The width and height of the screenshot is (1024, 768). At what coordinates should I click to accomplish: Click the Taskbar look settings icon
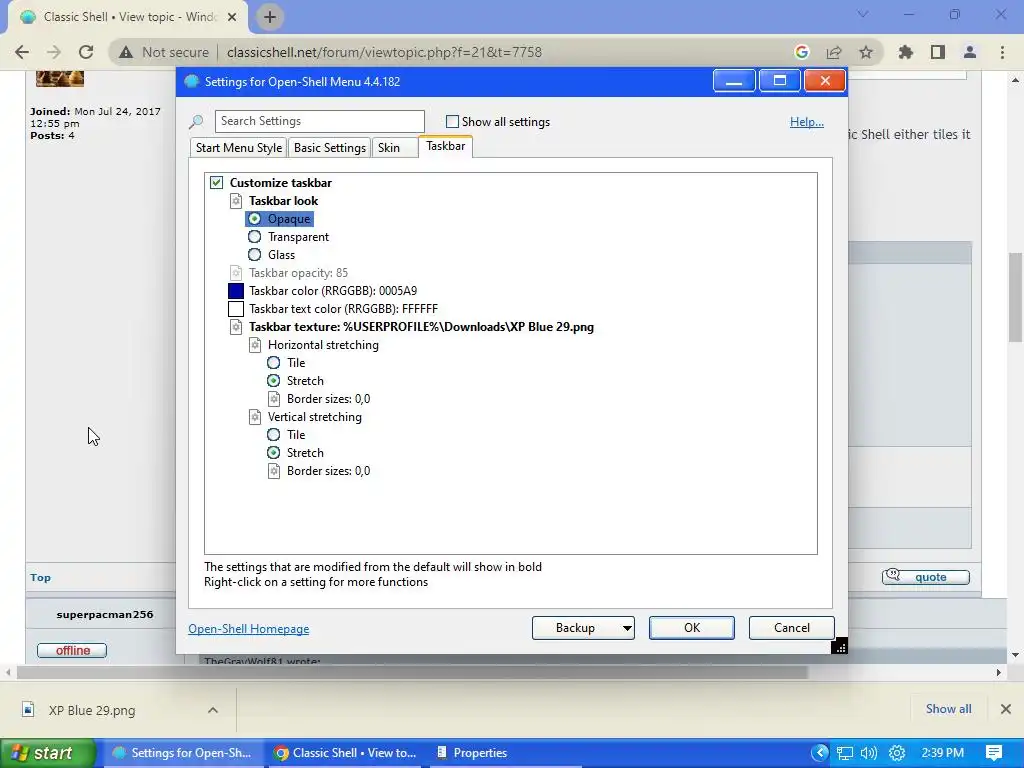[x=236, y=200]
